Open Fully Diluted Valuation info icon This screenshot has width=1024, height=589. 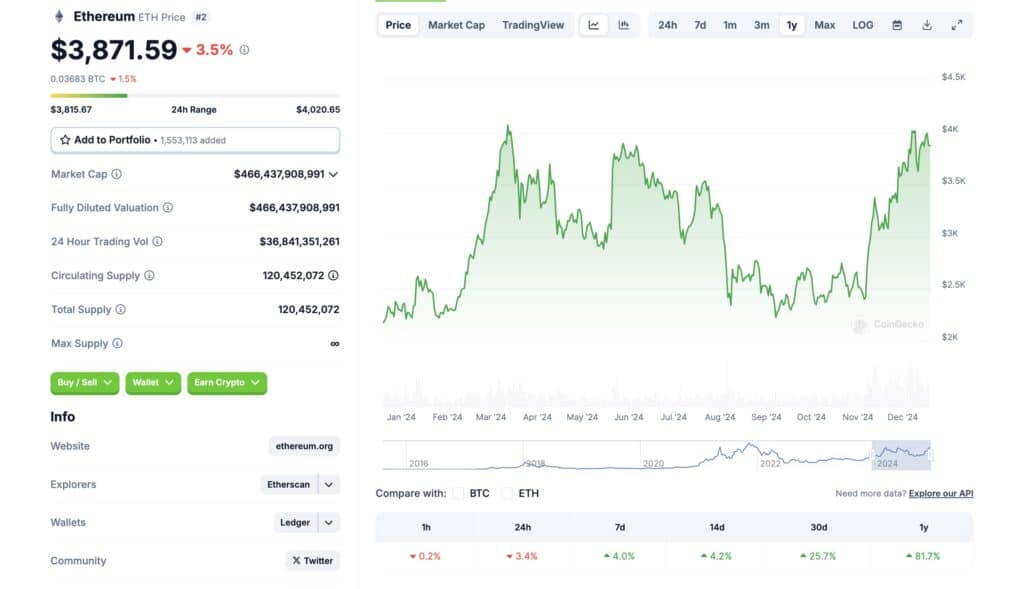168,208
